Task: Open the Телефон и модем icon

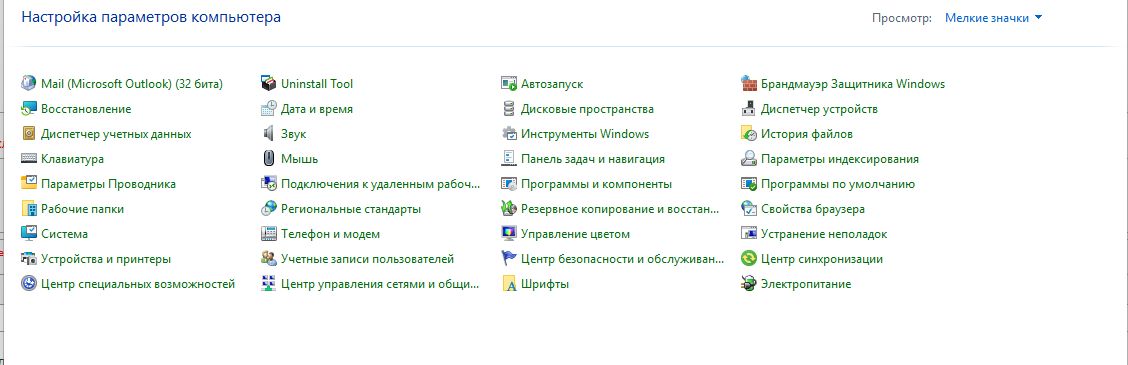Action: tap(268, 234)
